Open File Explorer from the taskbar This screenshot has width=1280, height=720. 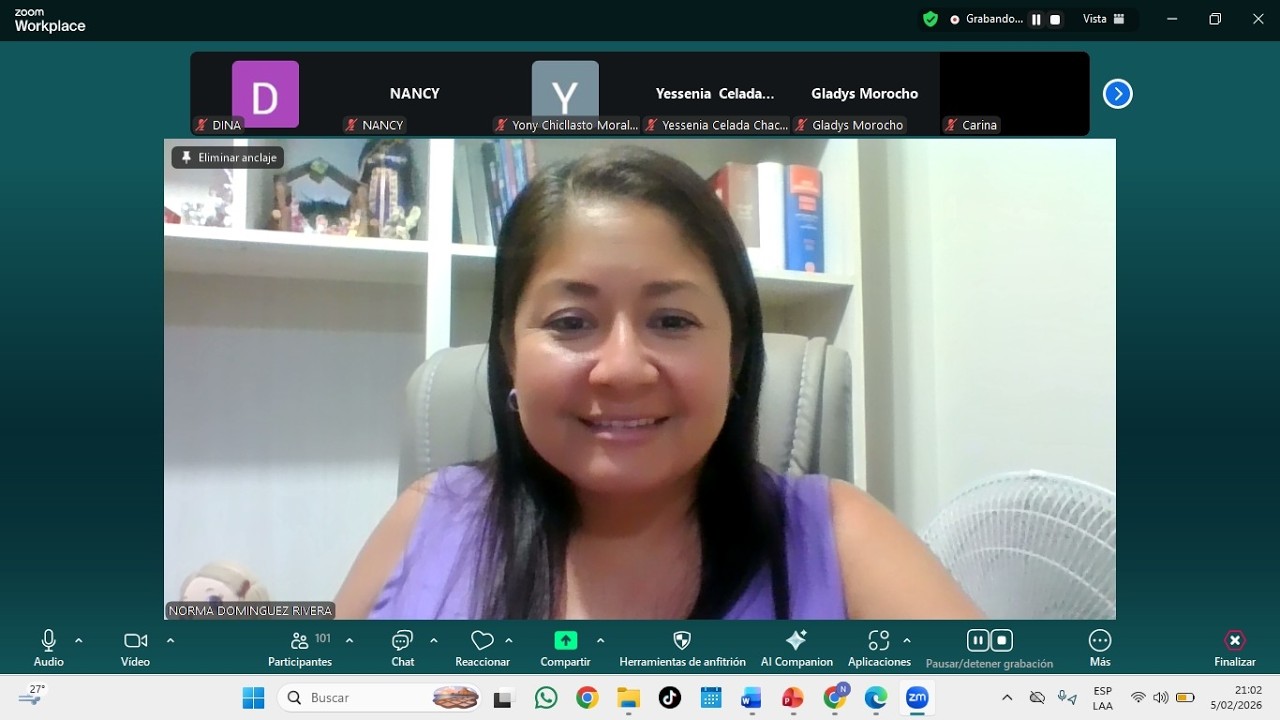point(628,698)
